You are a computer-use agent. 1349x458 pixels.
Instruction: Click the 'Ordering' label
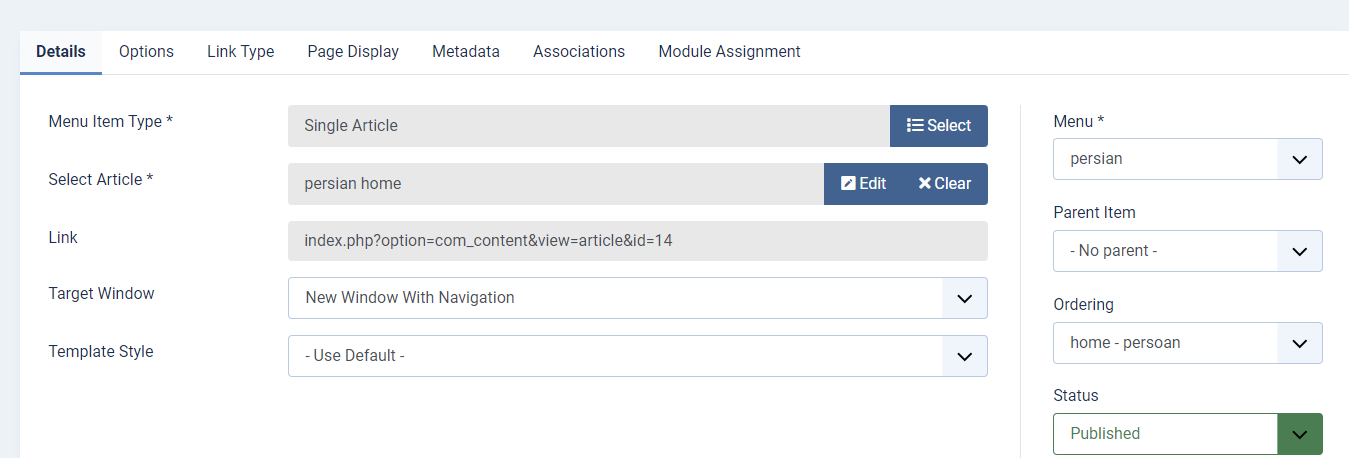point(1084,305)
